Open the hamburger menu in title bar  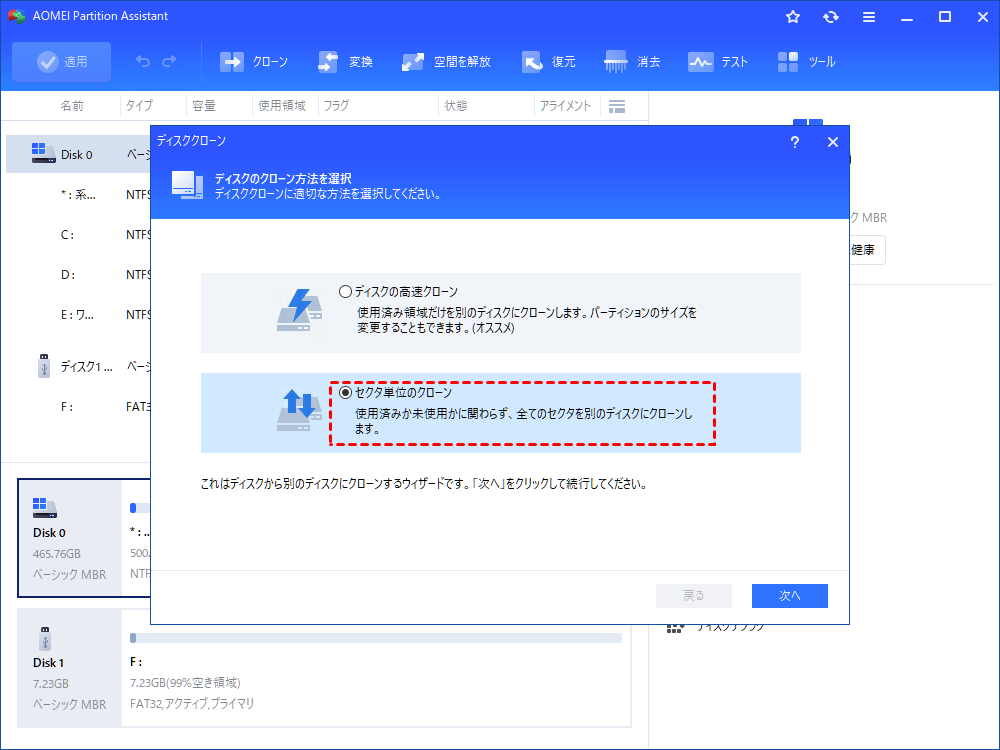869,17
